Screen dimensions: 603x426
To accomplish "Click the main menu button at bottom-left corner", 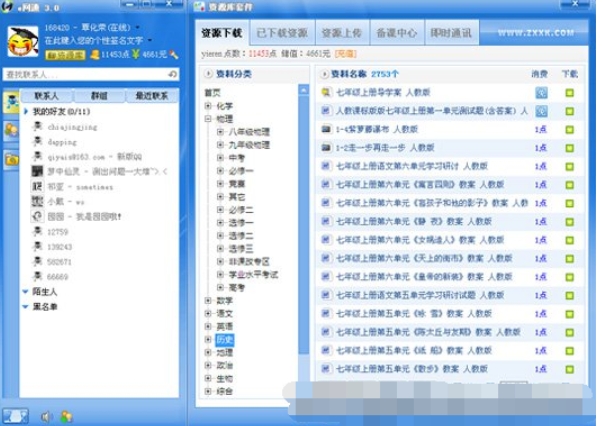I will [x=15, y=416].
